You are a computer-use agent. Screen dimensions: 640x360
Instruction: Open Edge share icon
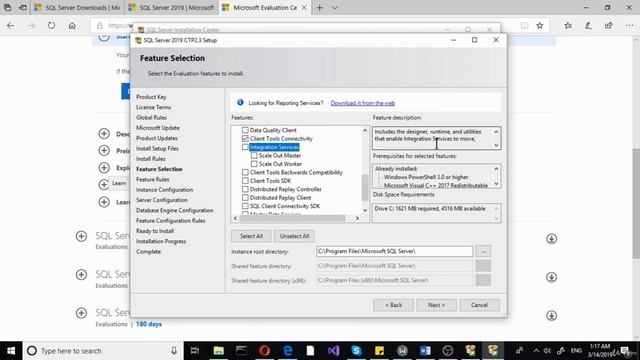[x=609, y=25]
